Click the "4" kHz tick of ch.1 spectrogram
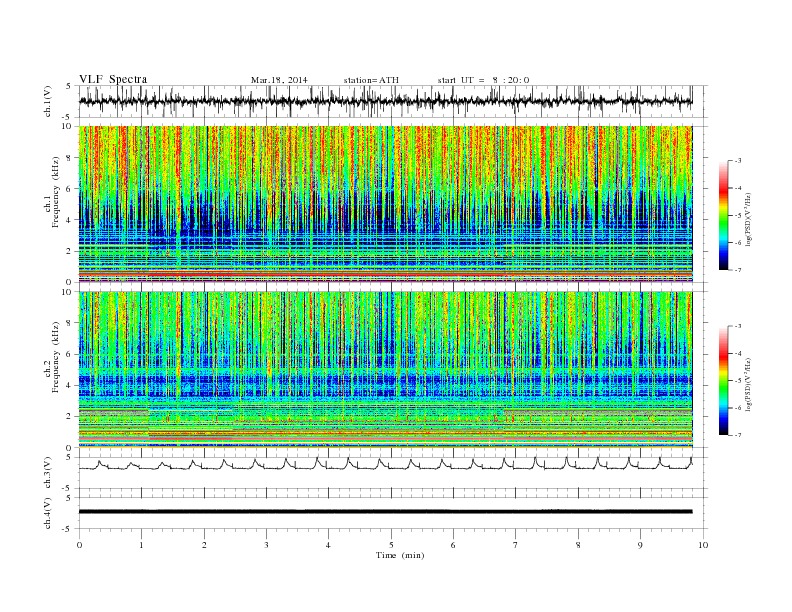 click(69, 220)
